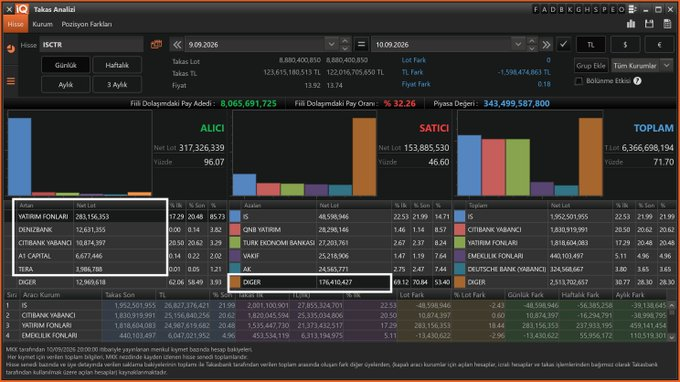Click the S shortcut icon in title bar

(x=596, y=9)
